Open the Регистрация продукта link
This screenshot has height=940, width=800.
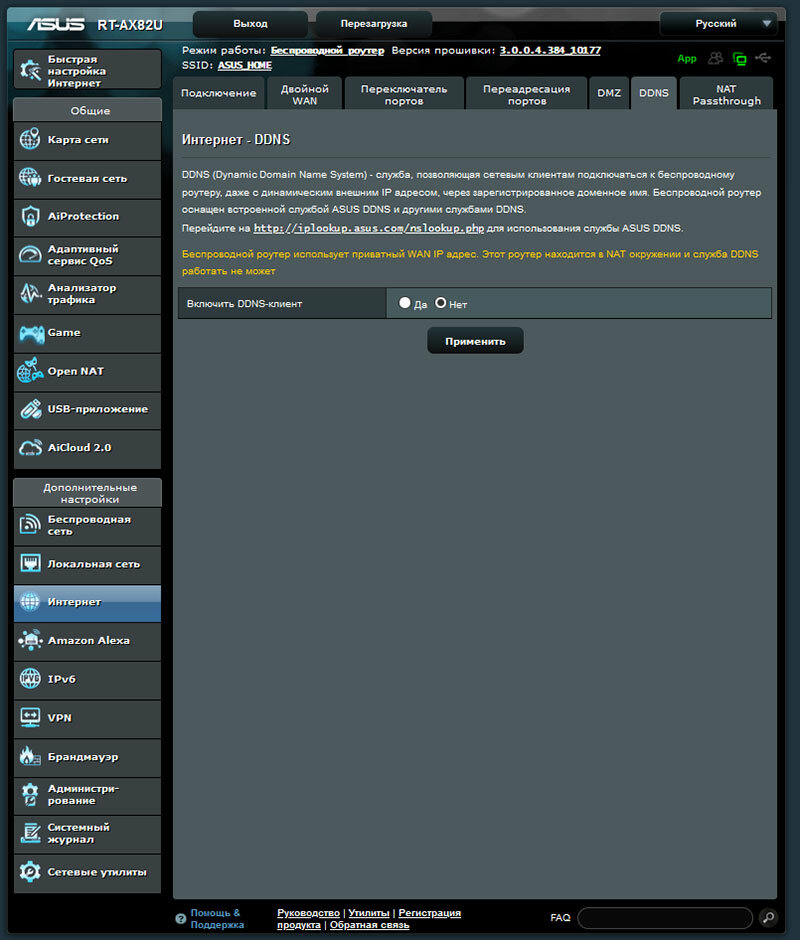(368, 918)
